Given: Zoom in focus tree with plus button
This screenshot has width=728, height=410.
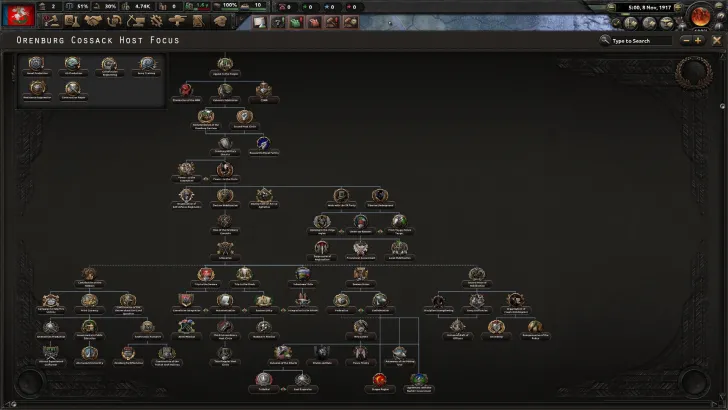Looking at the screenshot, I should [x=698, y=41].
